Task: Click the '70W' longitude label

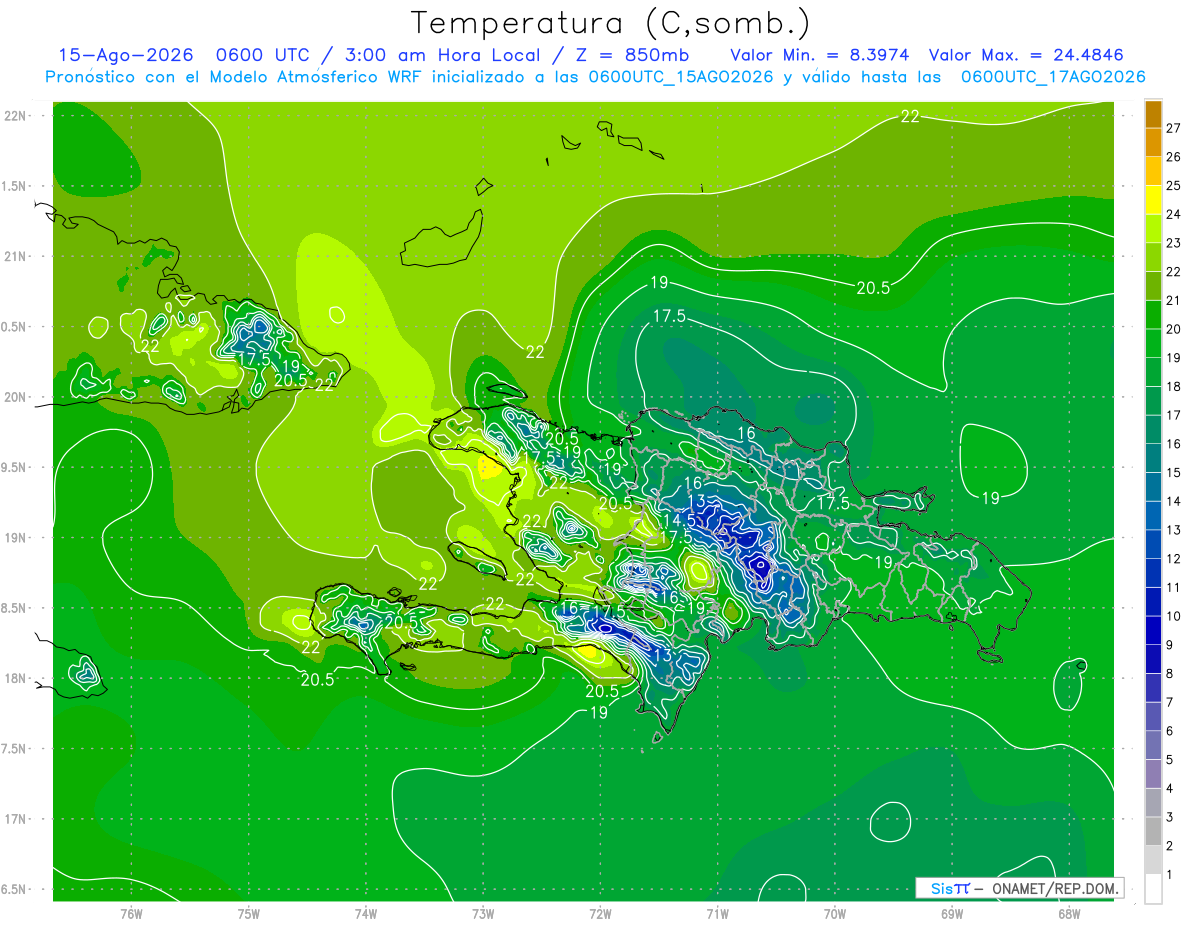Action: pyautogui.click(x=835, y=913)
